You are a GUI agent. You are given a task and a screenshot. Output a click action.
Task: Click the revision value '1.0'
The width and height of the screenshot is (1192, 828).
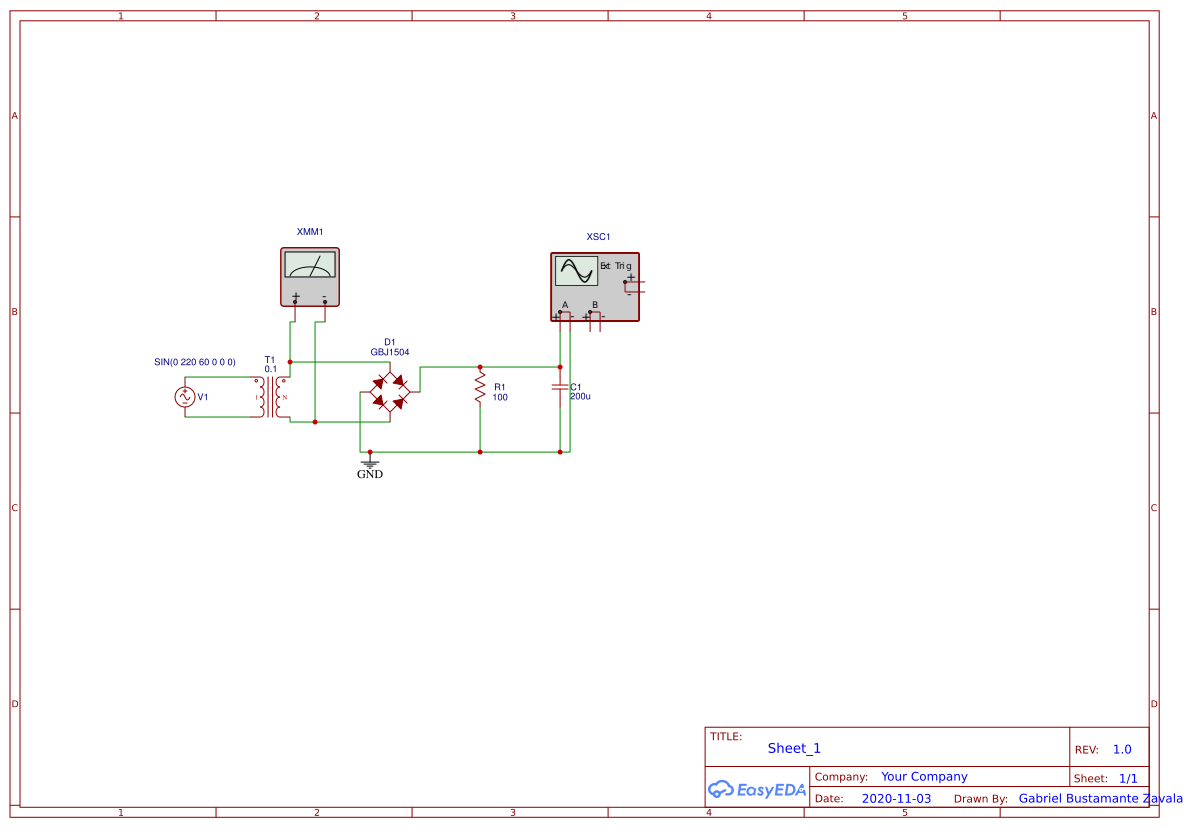pyautogui.click(x=1122, y=749)
